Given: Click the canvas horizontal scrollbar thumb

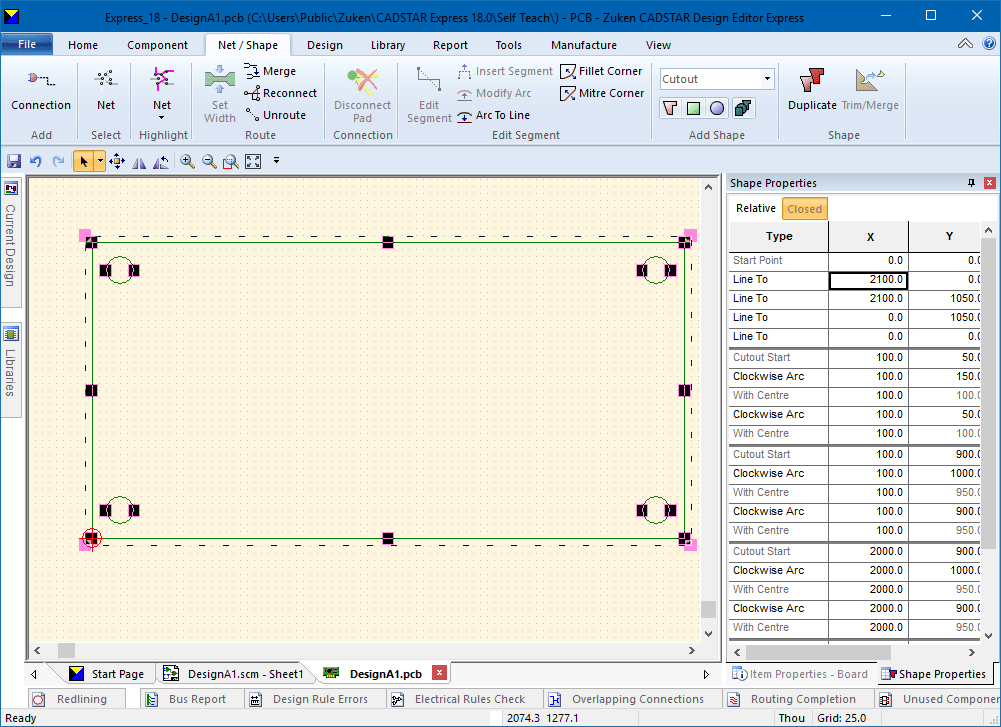Looking at the screenshot, I should tap(66, 650).
